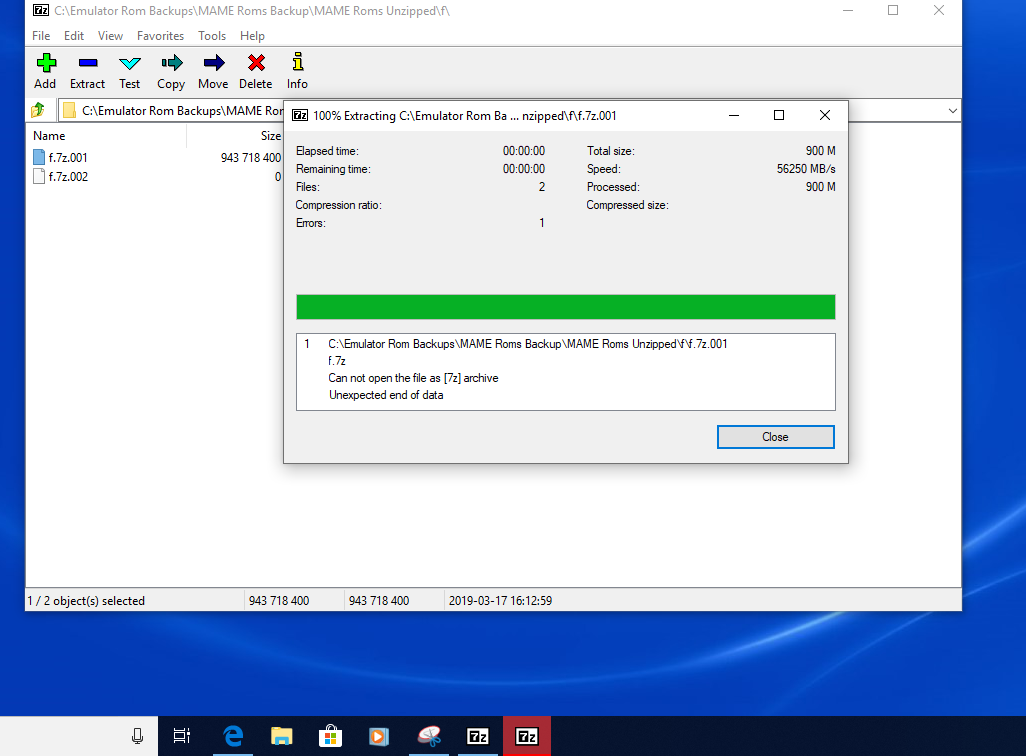
Task: Click the Add toolbar icon
Action: [x=45, y=71]
